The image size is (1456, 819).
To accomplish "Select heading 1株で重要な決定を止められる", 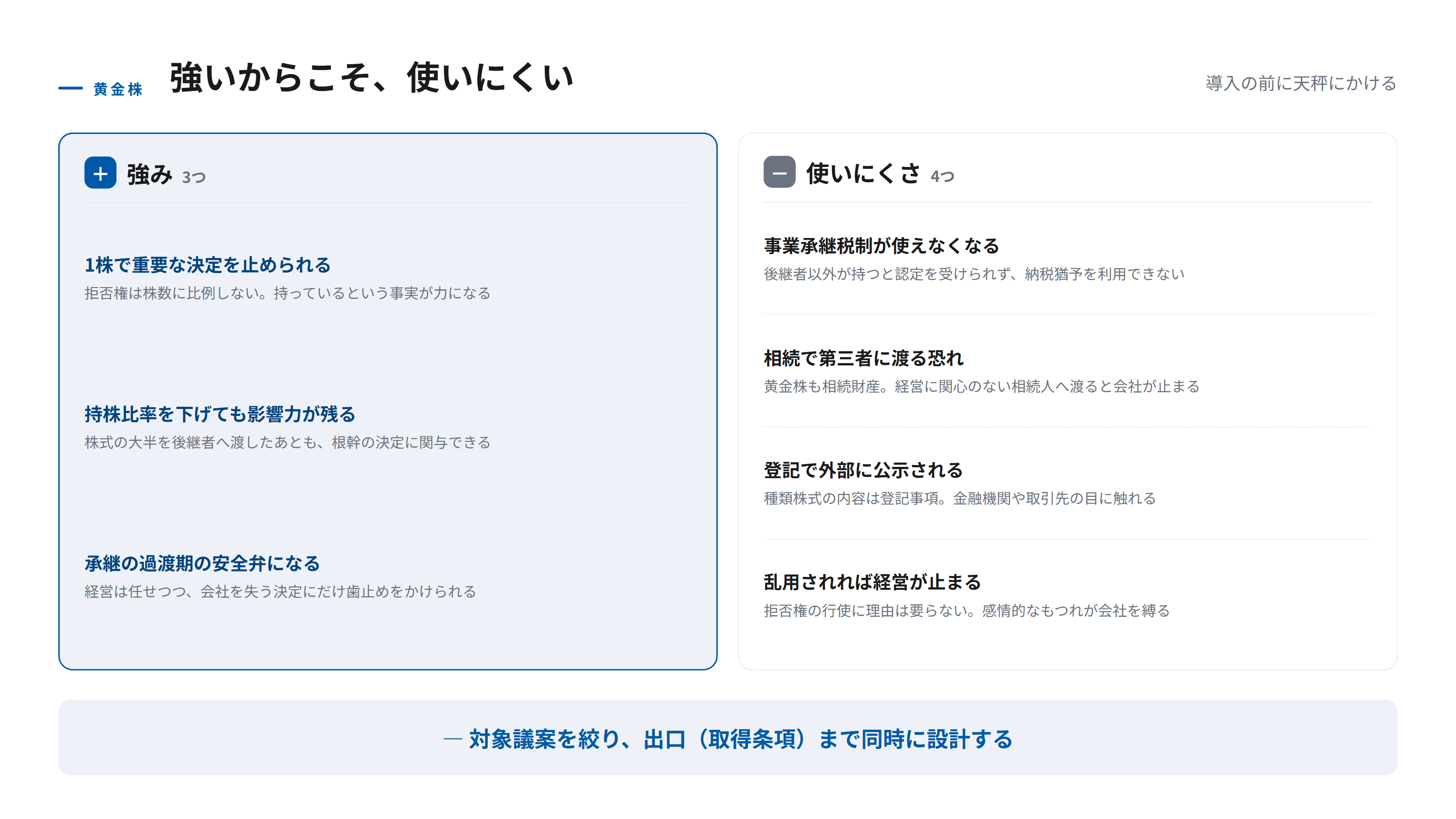I will [207, 265].
